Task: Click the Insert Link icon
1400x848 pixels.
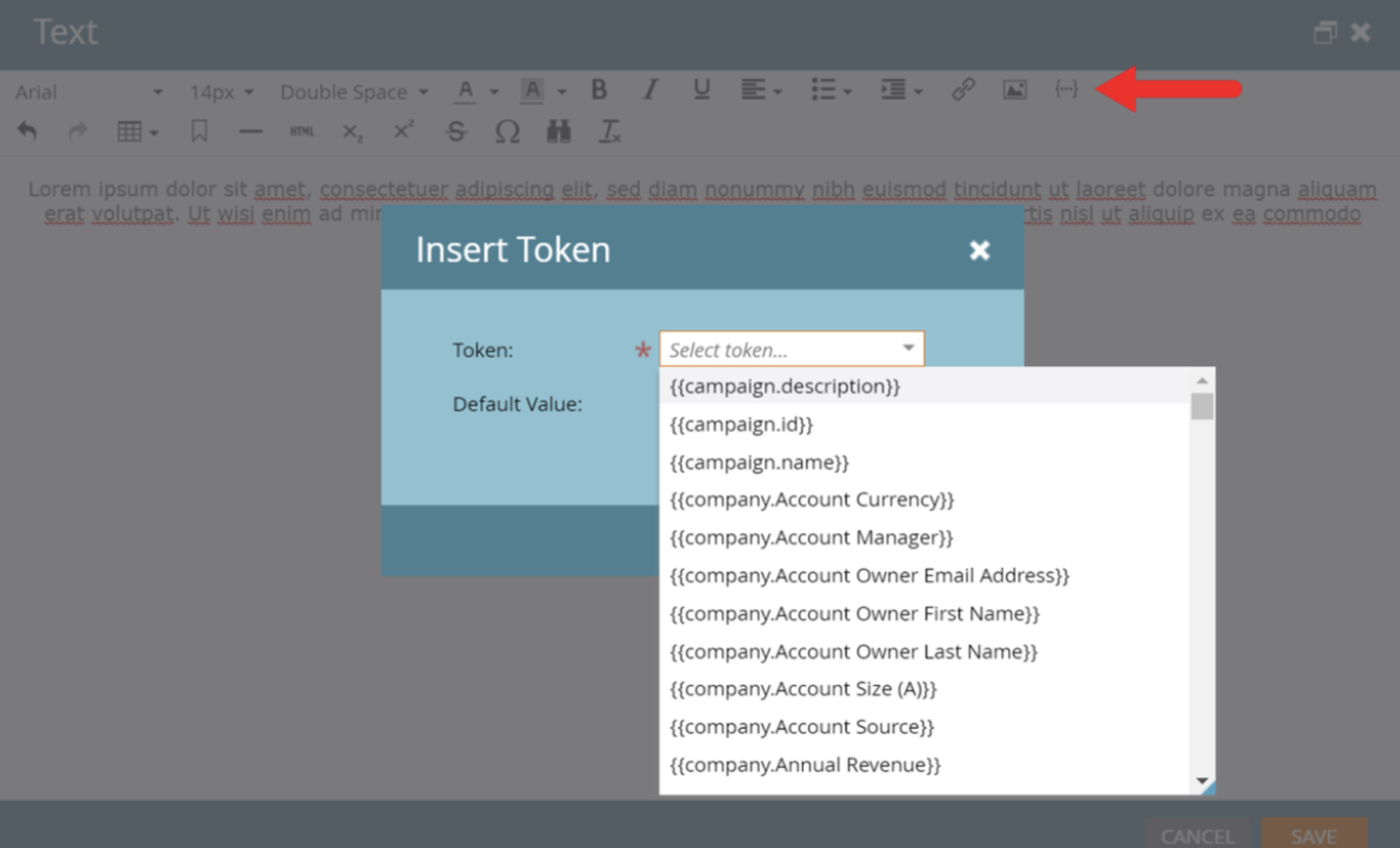Action: point(962,90)
